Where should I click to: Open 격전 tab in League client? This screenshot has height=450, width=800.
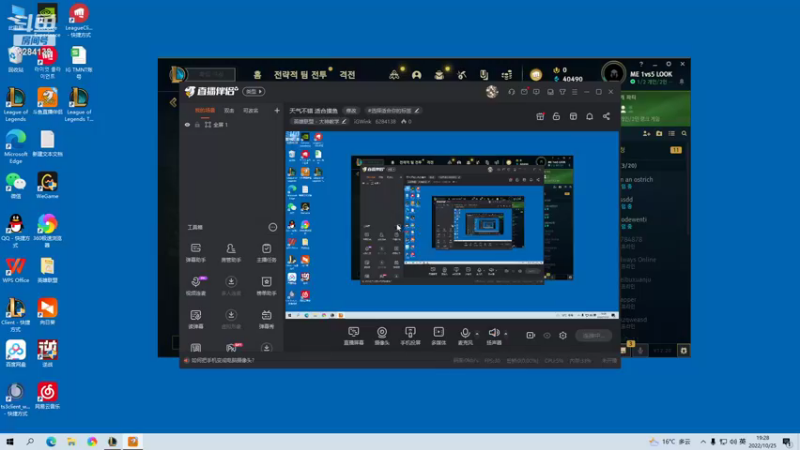point(347,74)
